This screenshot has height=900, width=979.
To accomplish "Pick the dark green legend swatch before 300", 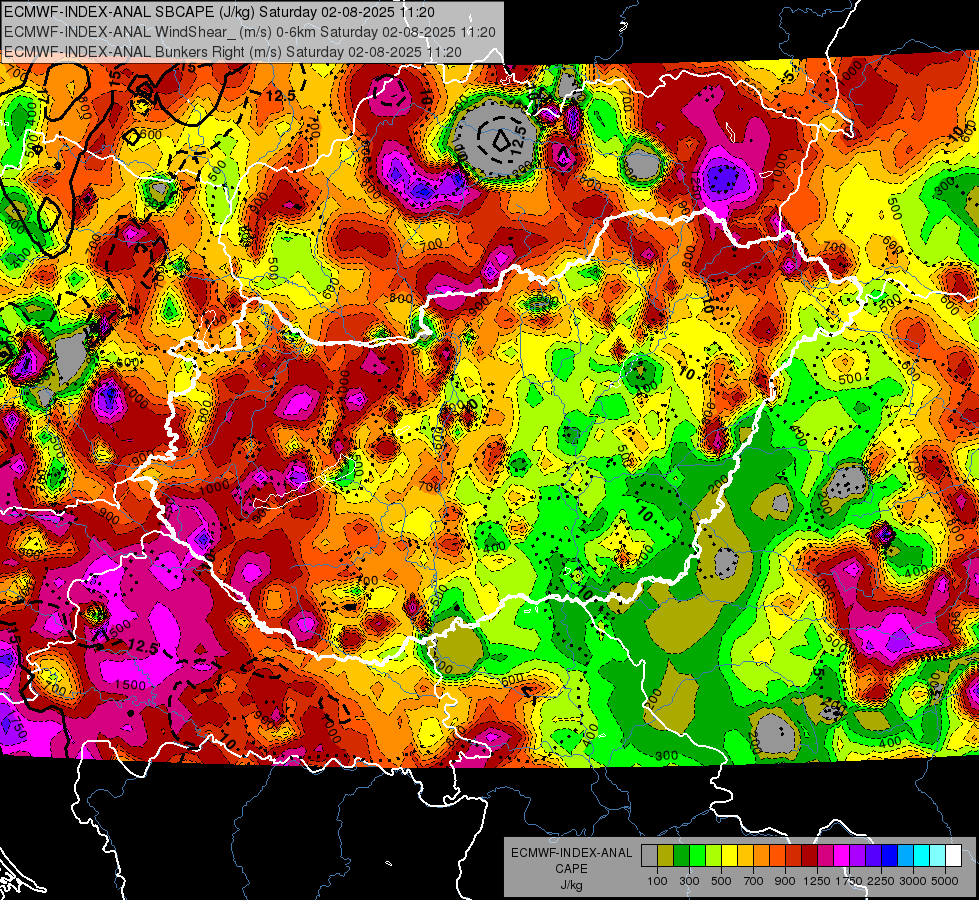I will [681, 855].
